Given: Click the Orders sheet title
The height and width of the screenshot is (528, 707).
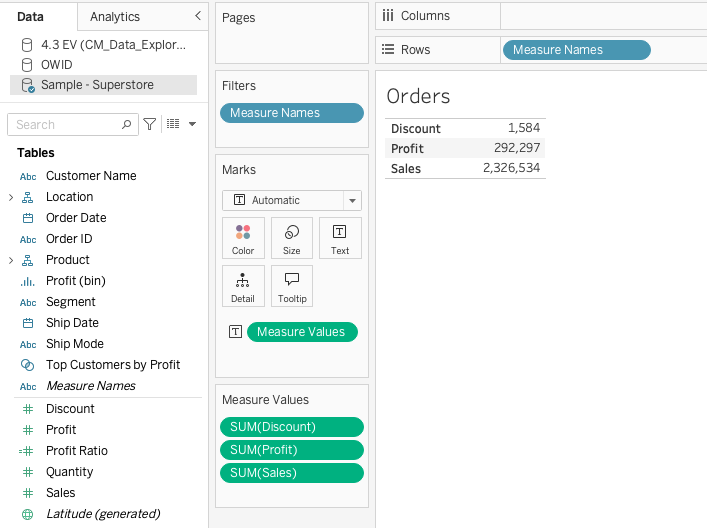Looking at the screenshot, I should [x=418, y=96].
